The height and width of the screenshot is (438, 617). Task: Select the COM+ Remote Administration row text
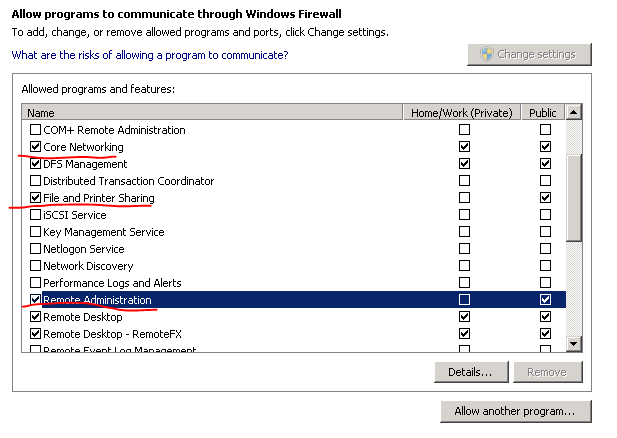(114, 130)
